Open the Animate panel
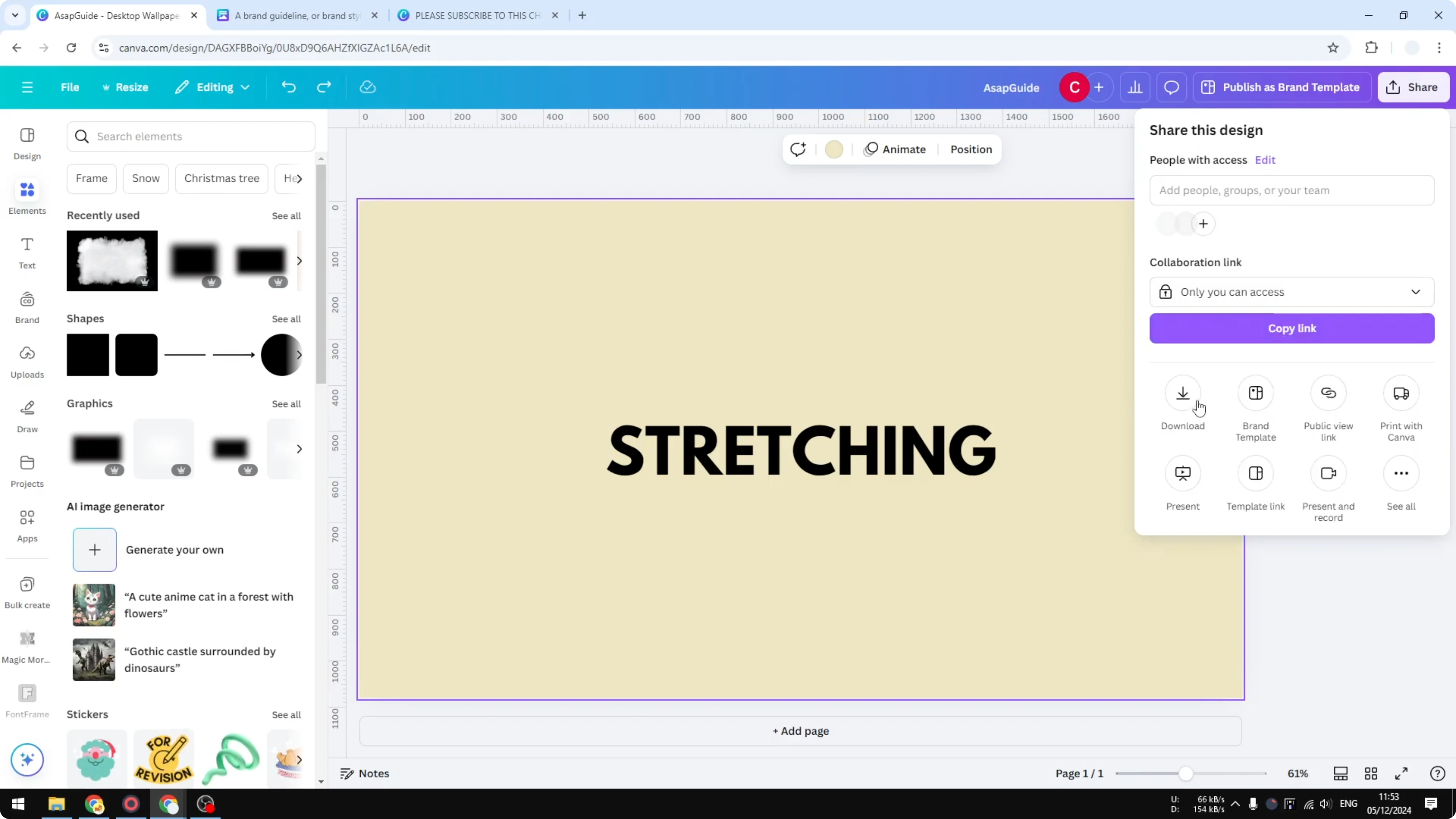This screenshot has width=1456, height=819. point(895,149)
